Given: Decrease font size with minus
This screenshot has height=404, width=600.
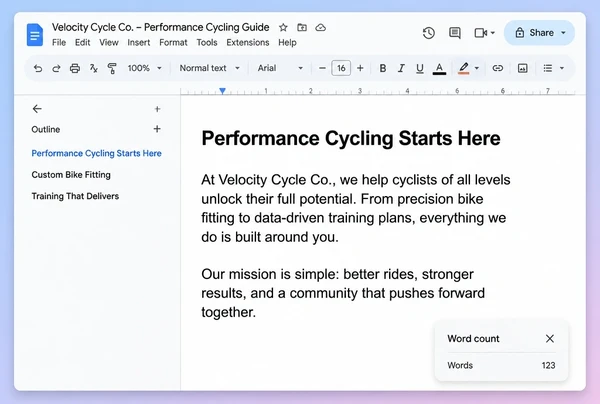Looking at the screenshot, I should click(x=322, y=68).
